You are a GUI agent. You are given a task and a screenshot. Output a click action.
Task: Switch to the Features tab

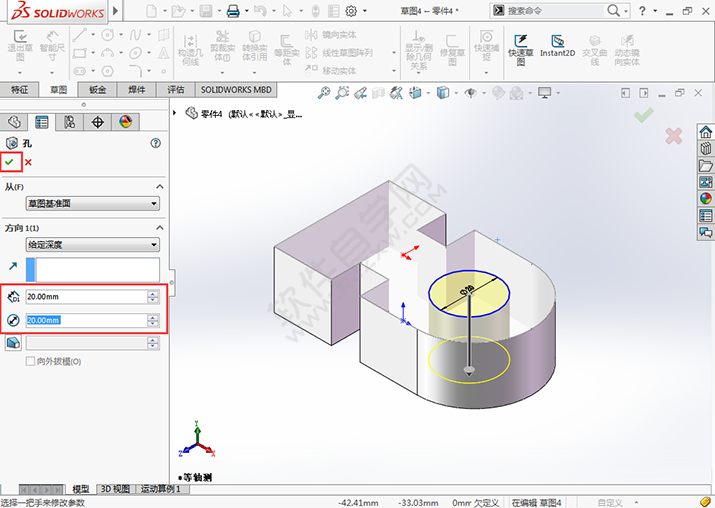coord(19,90)
